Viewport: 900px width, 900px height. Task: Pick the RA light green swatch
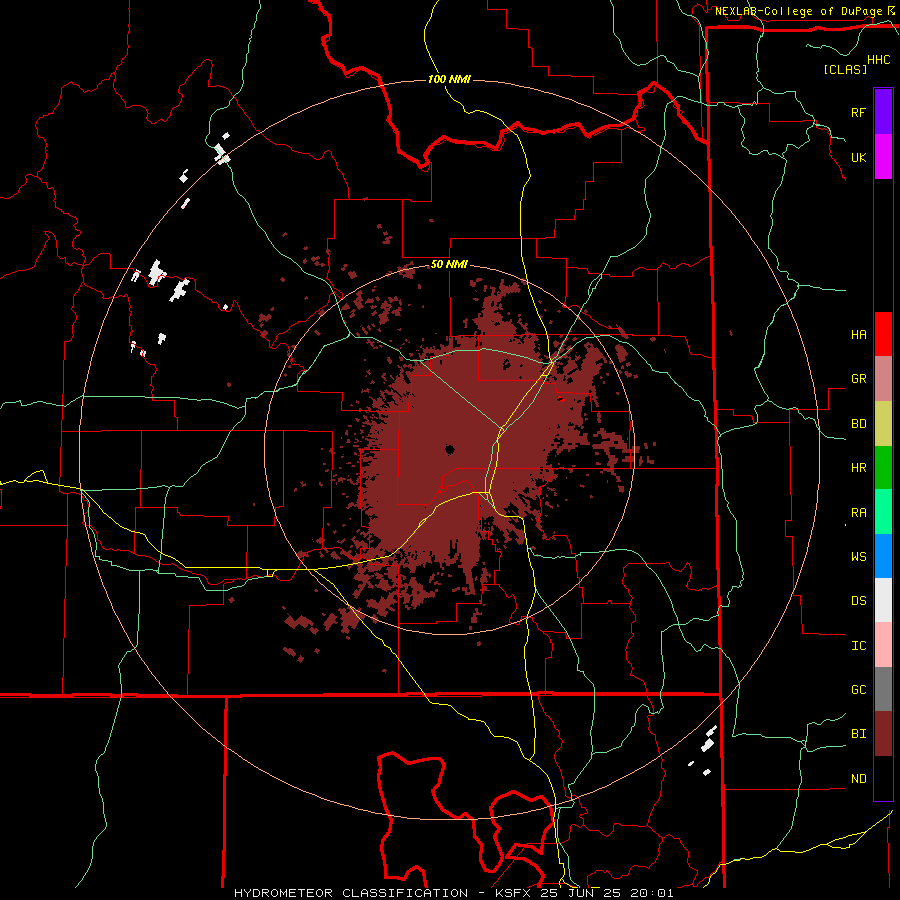pos(883,512)
